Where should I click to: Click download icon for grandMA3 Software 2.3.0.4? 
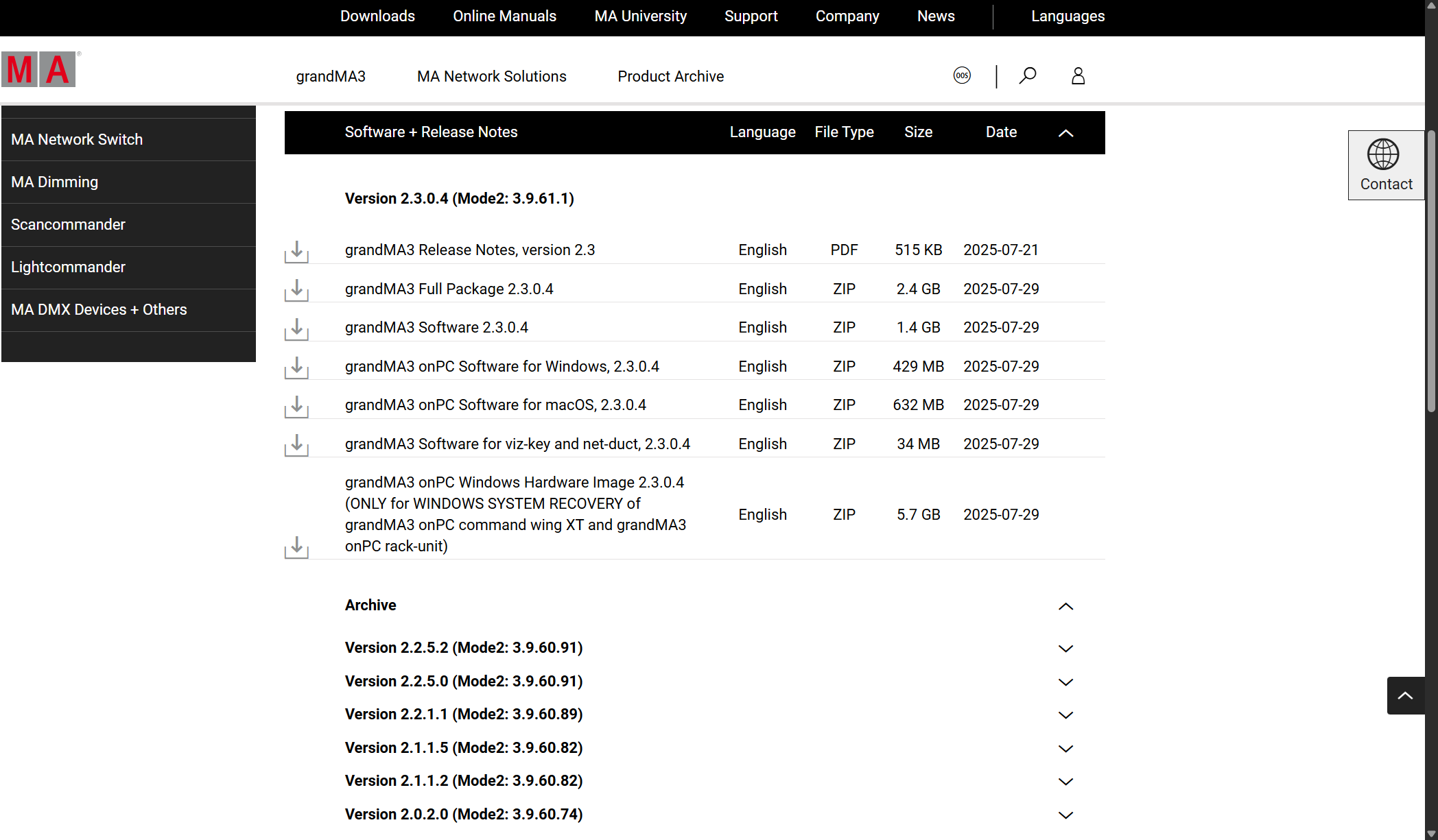click(x=296, y=328)
